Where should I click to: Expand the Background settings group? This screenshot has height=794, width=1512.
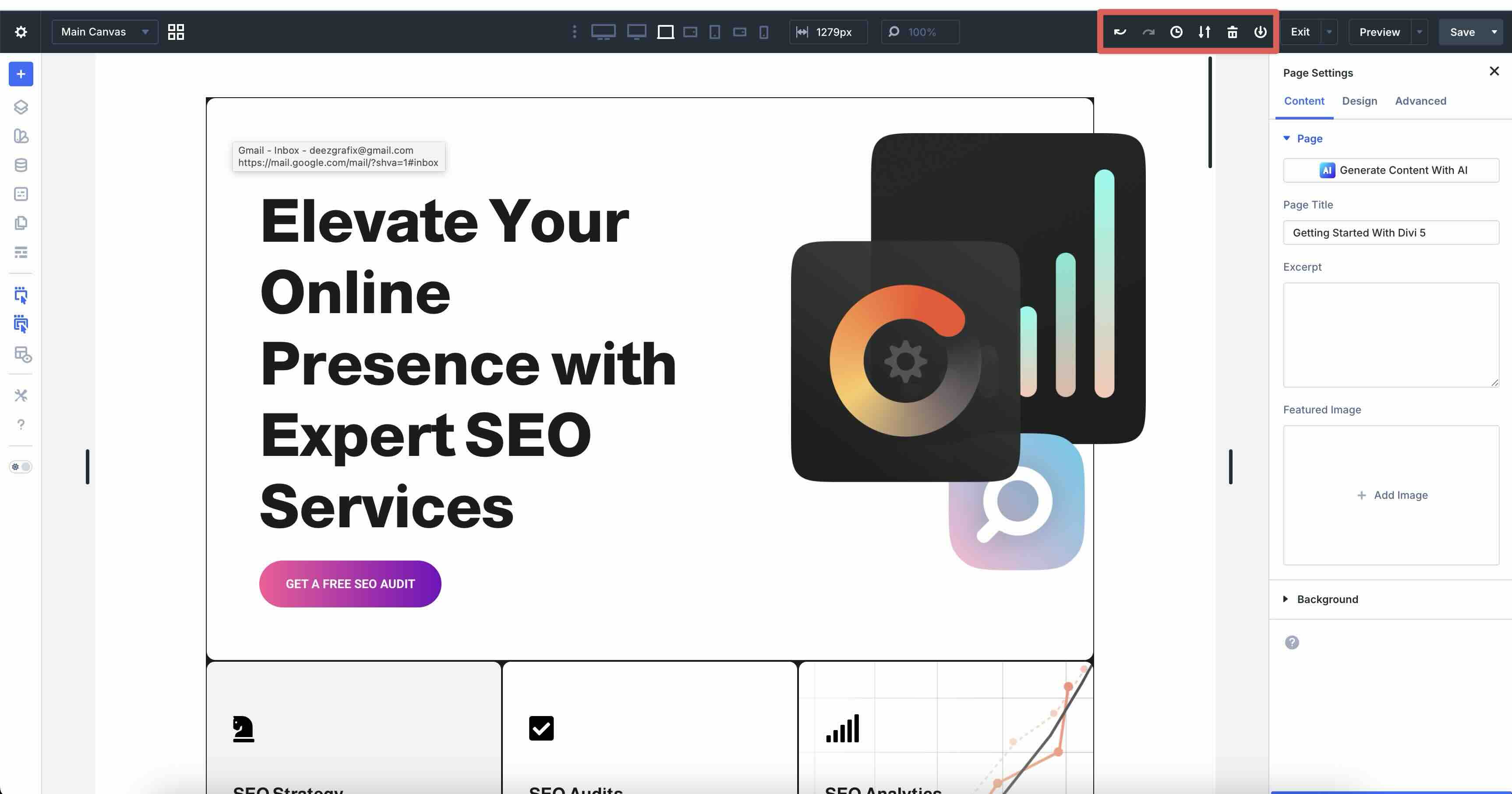click(1327, 599)
